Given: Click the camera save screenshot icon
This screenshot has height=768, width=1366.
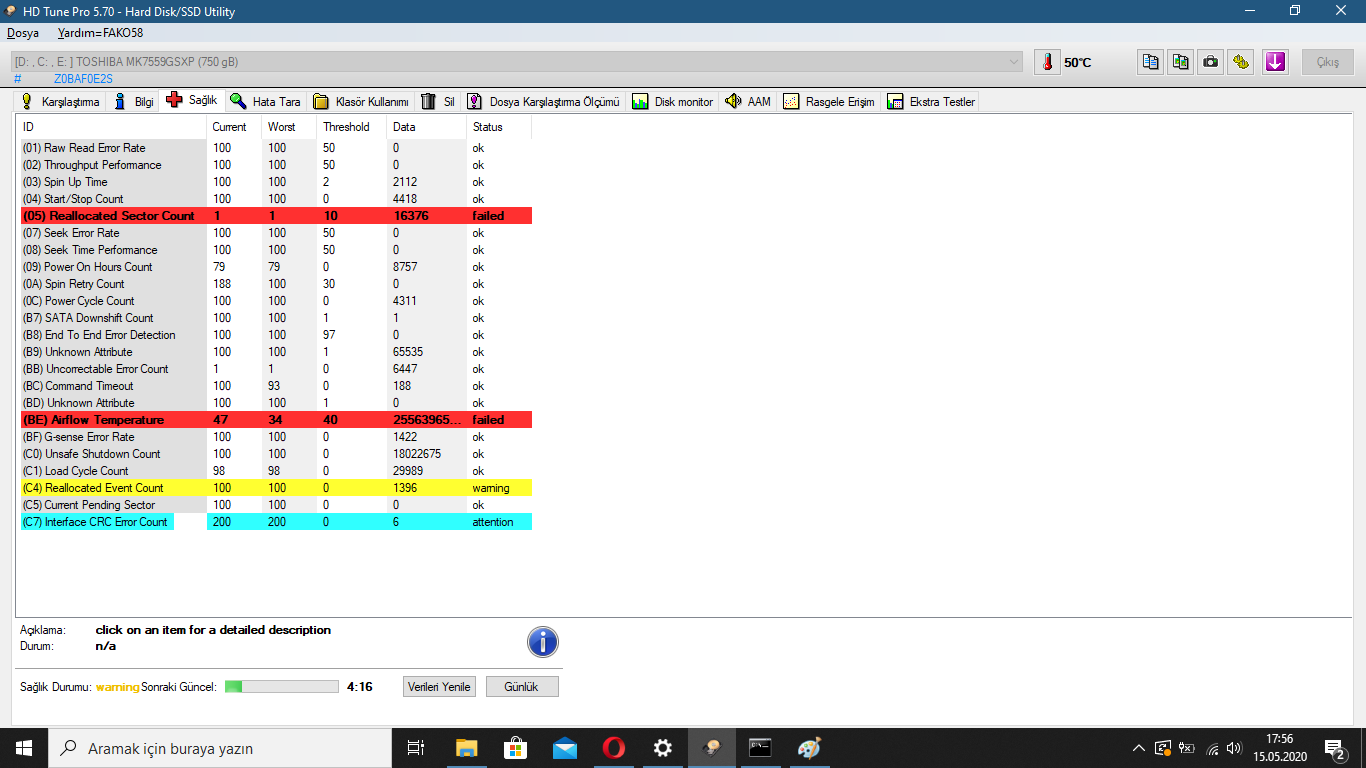Looking at the screenshot, I should [x=1211, y=62].
